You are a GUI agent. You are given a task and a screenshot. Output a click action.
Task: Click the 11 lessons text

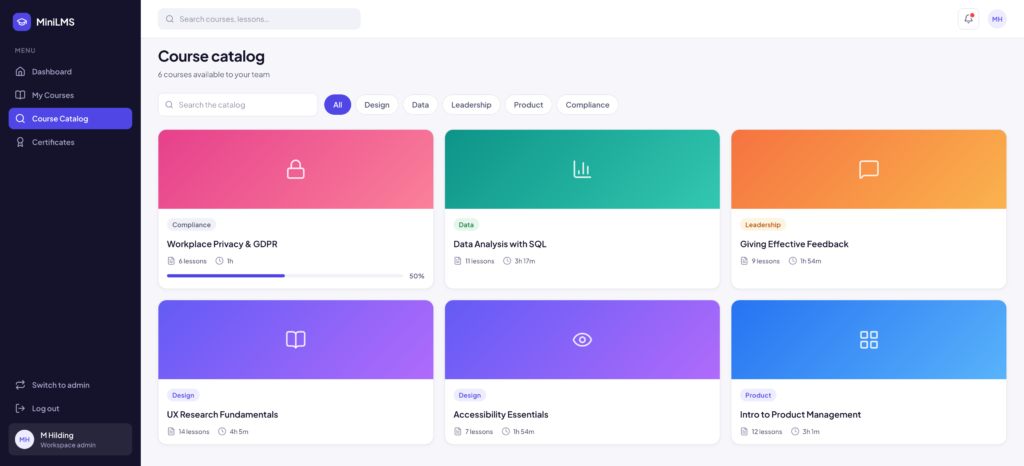click(480, 261)
